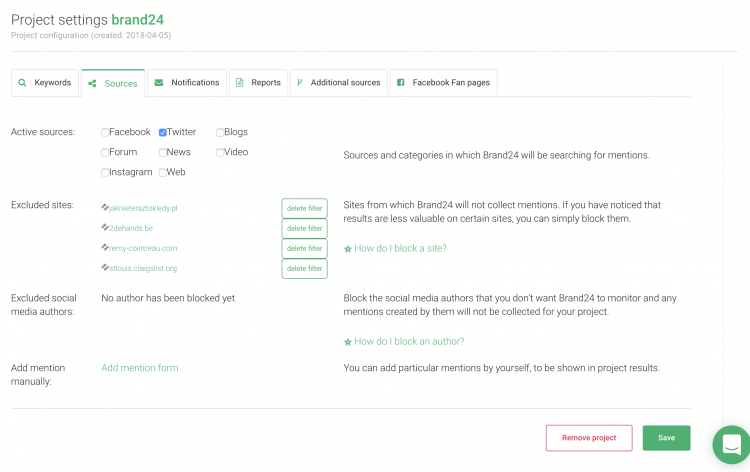Click the 'Excluded sites:' label

point(42,205)
